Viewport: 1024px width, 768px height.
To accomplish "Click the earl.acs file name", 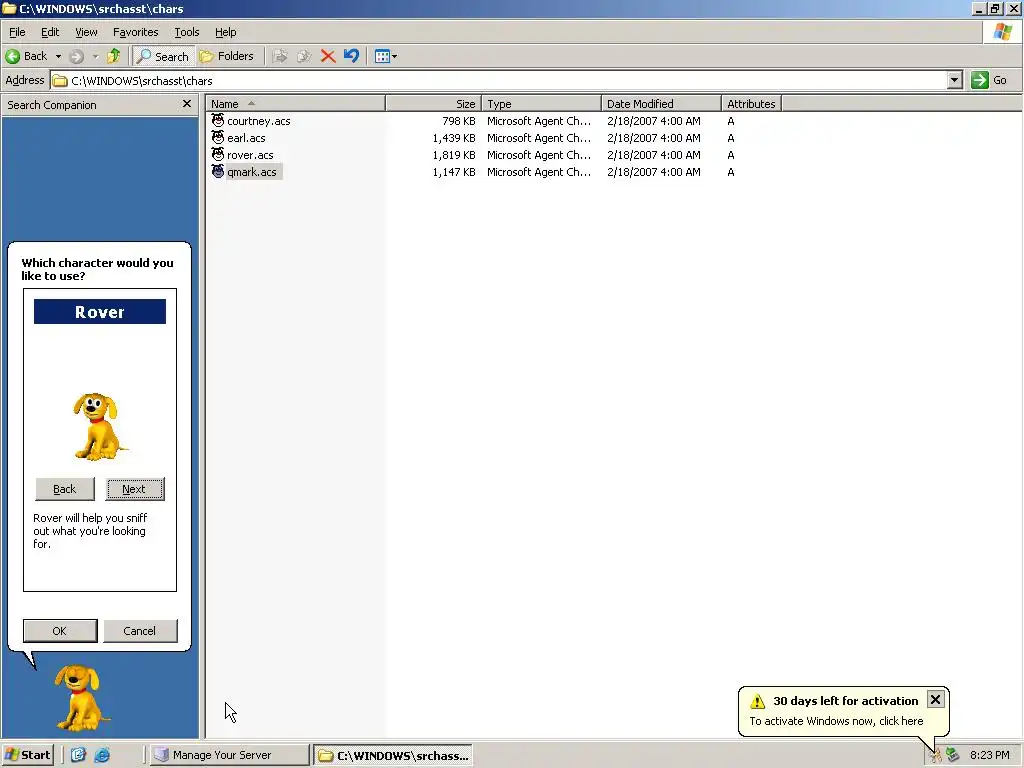I will [246, 138].
